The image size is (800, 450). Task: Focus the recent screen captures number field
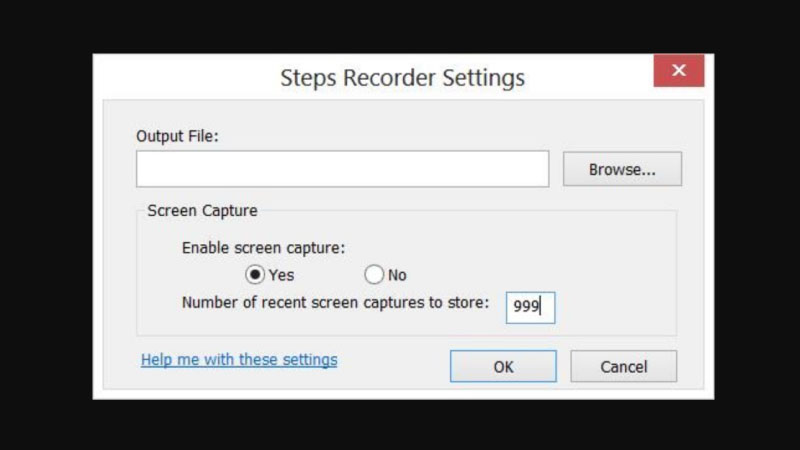click(x=530, y=307)
